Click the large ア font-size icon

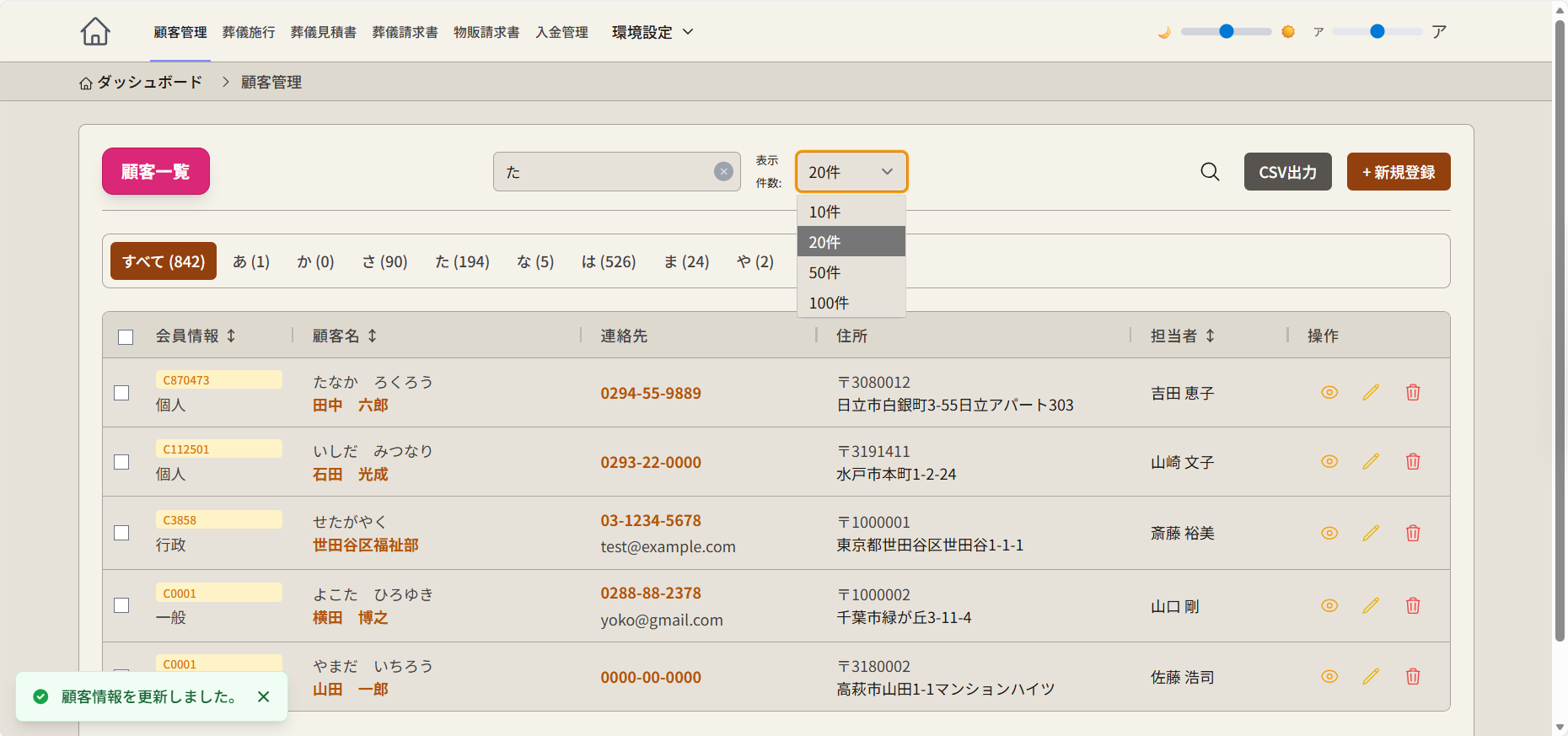[1439, 32]
